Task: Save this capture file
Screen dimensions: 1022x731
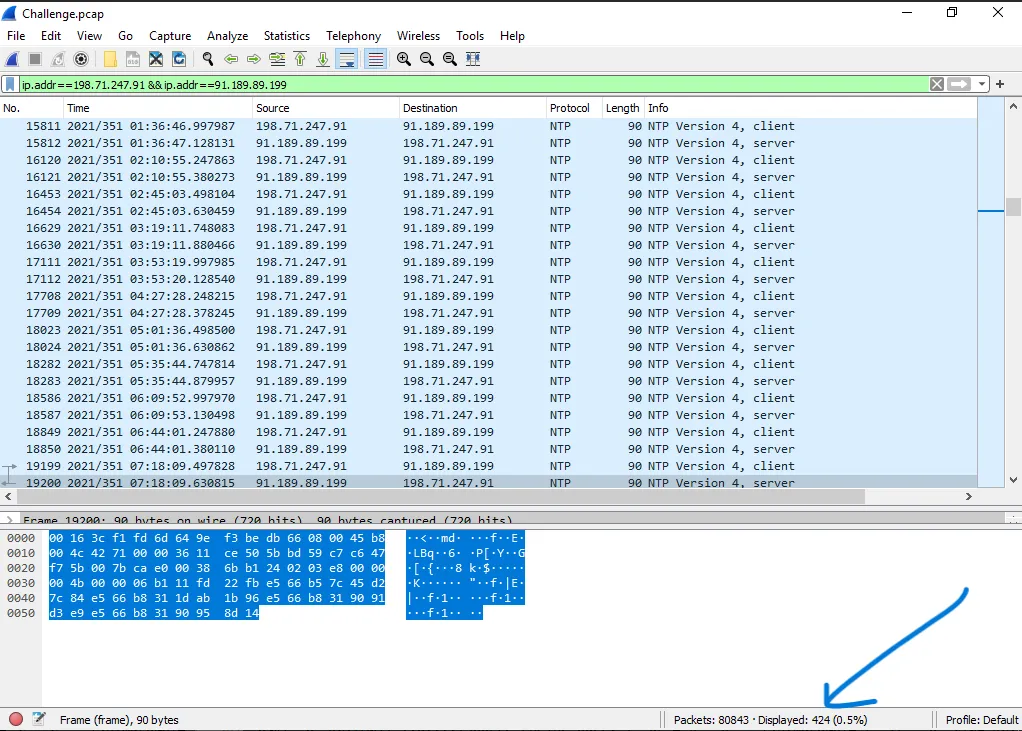Action: point(133,59)
